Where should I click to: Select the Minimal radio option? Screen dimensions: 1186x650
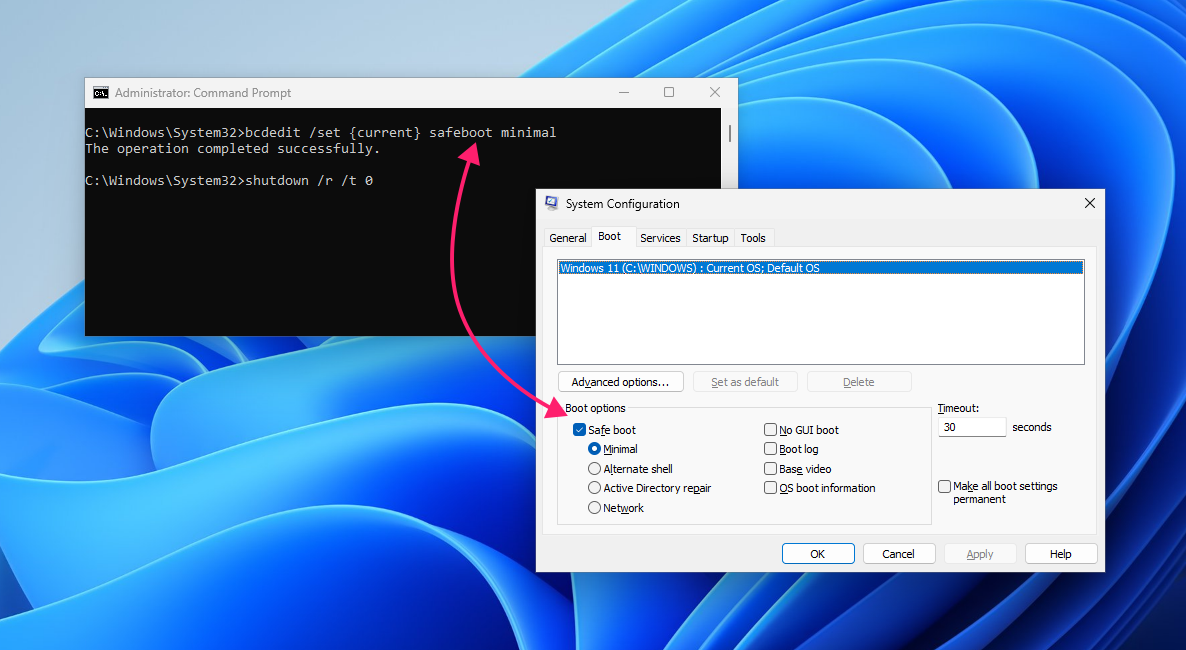point(595,449)
